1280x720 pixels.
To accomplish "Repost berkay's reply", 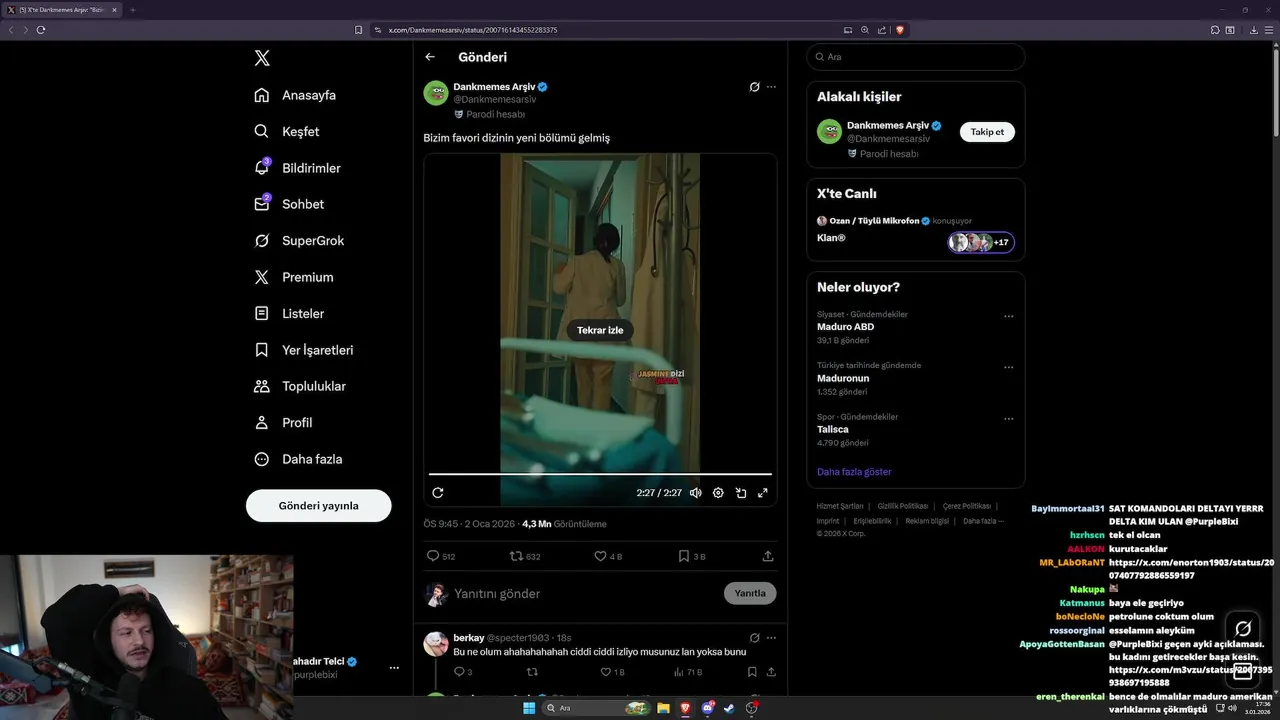I will click(532, 672).
